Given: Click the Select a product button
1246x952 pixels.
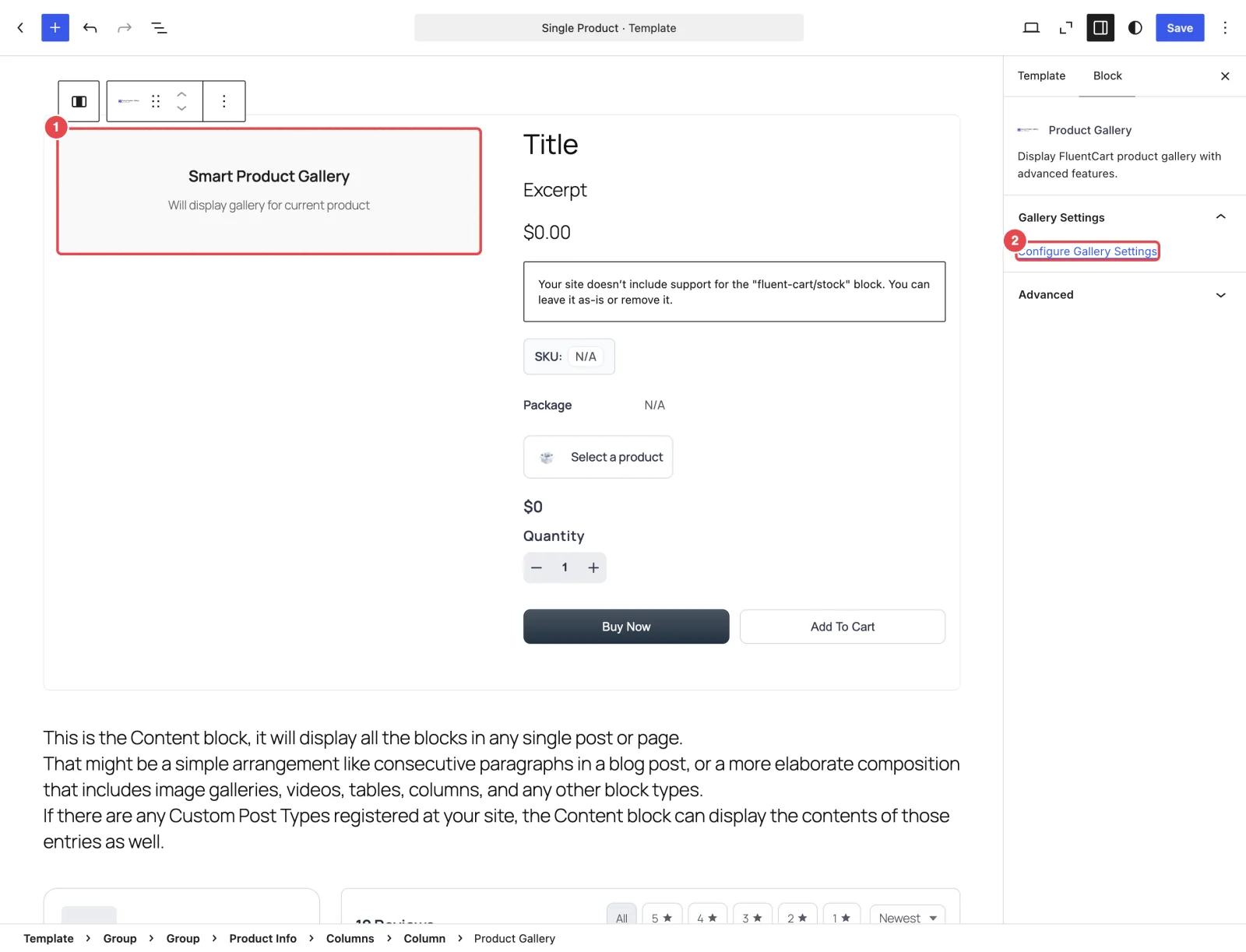Looking at the screenshot, I should pyautogui.click(x=598, y=457).
